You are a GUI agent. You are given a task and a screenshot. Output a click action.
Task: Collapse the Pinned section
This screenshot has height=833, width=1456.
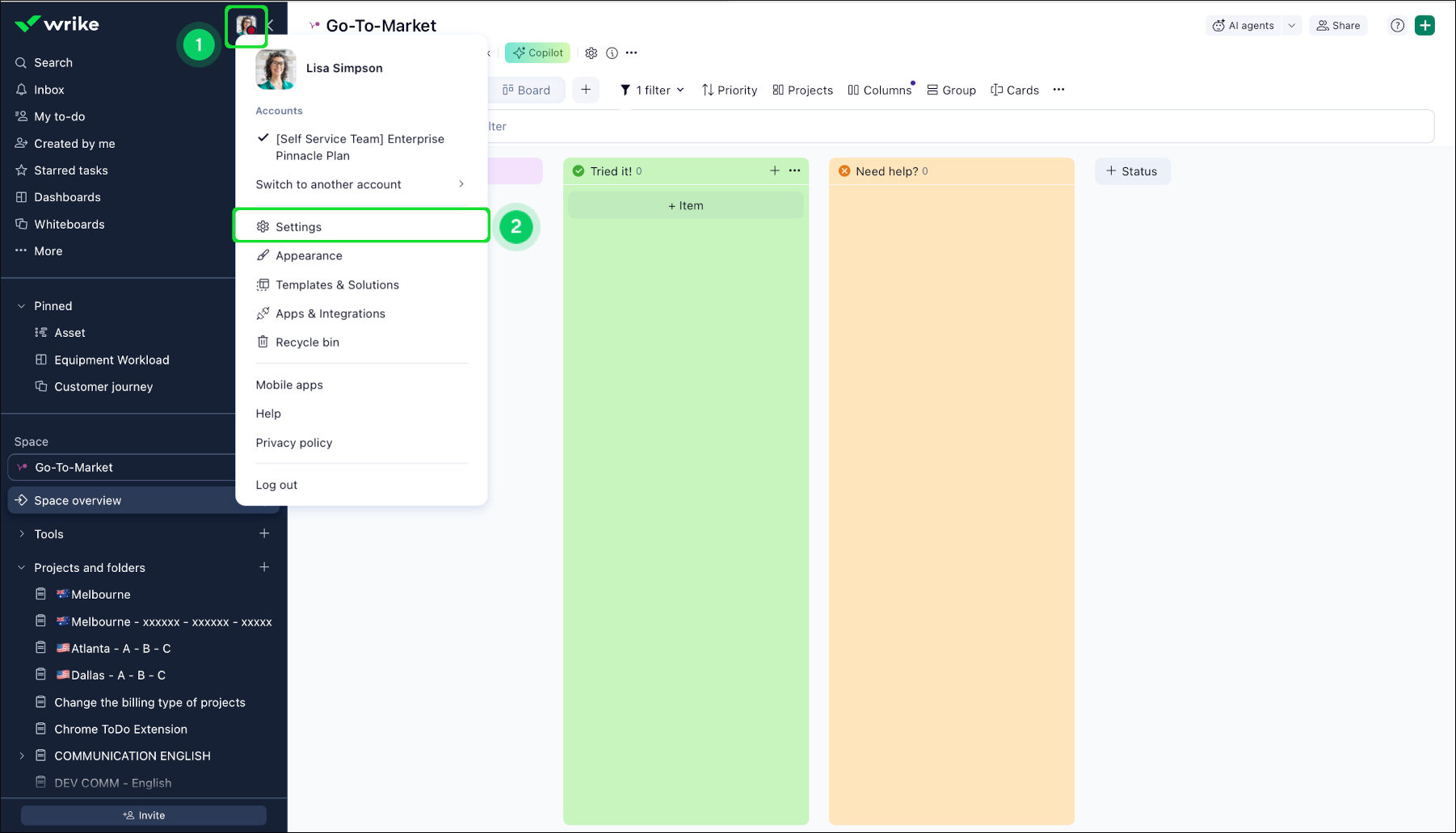[x=21, y=306]
